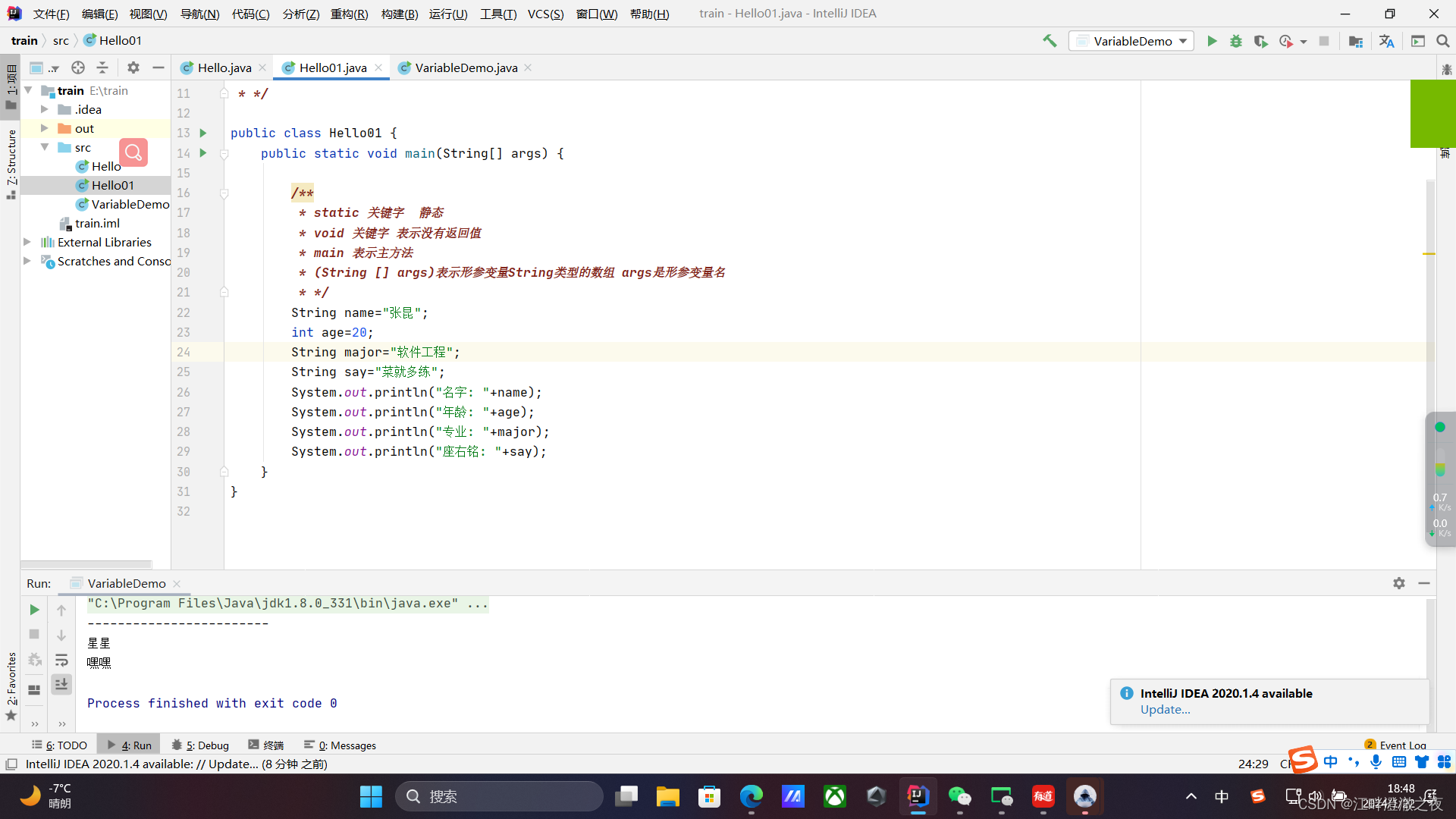Open Microsoft Edge from taskbar

click(752, 796)
